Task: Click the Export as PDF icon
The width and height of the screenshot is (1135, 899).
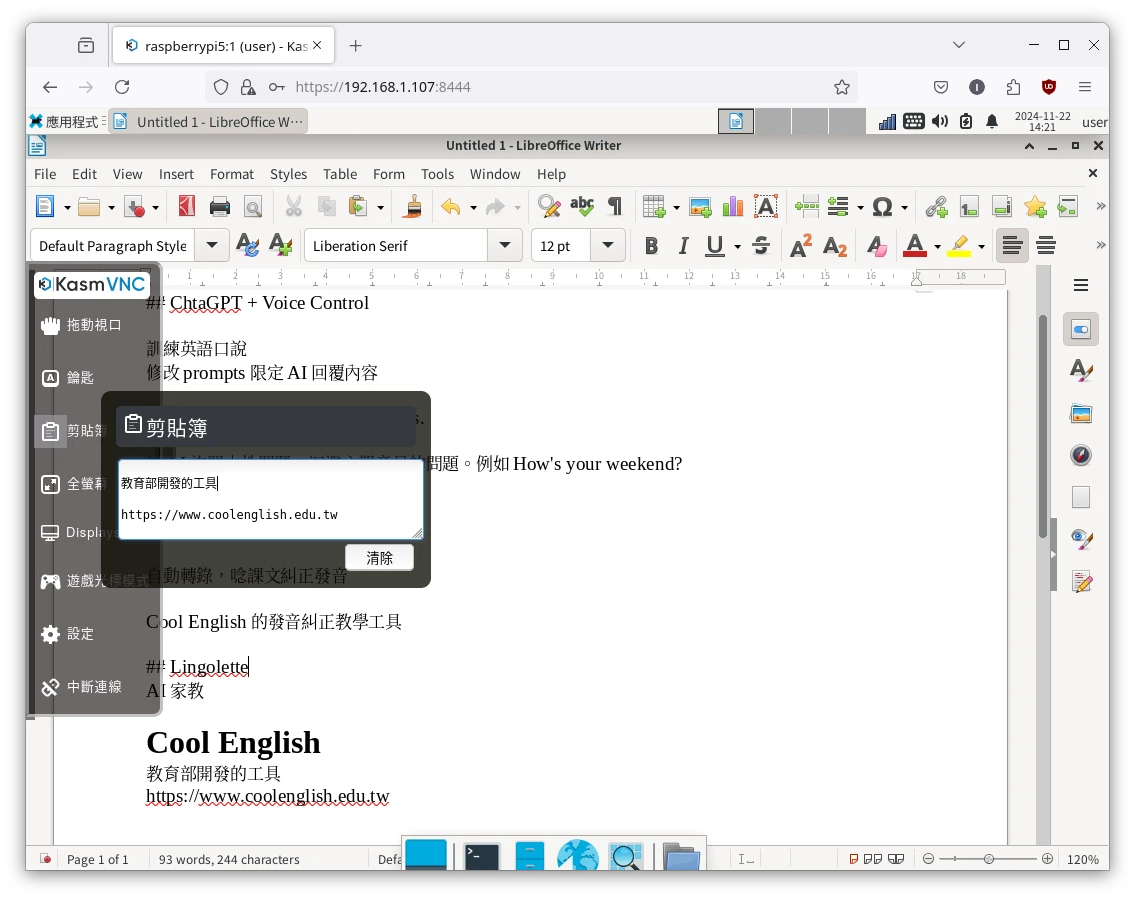Action: [187, 207]
